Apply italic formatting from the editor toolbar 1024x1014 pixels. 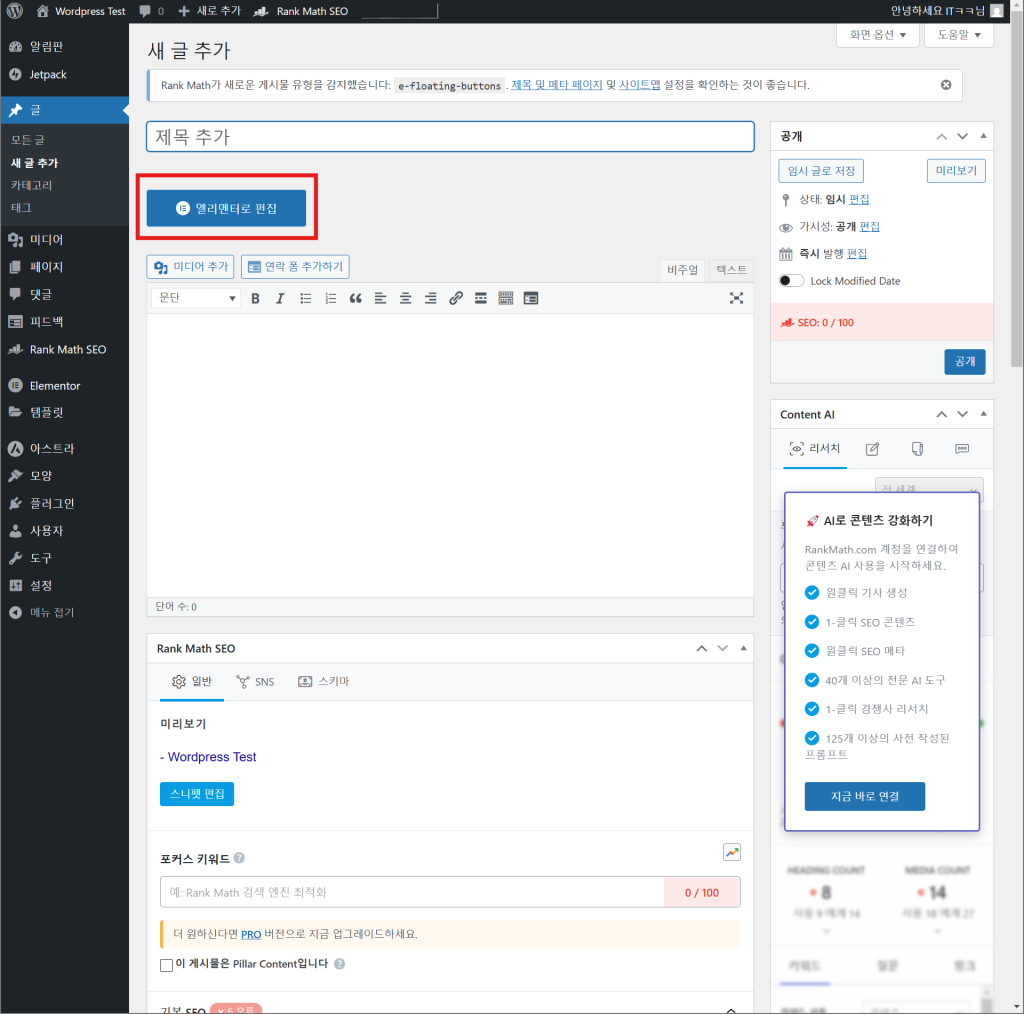coord(280,298)
